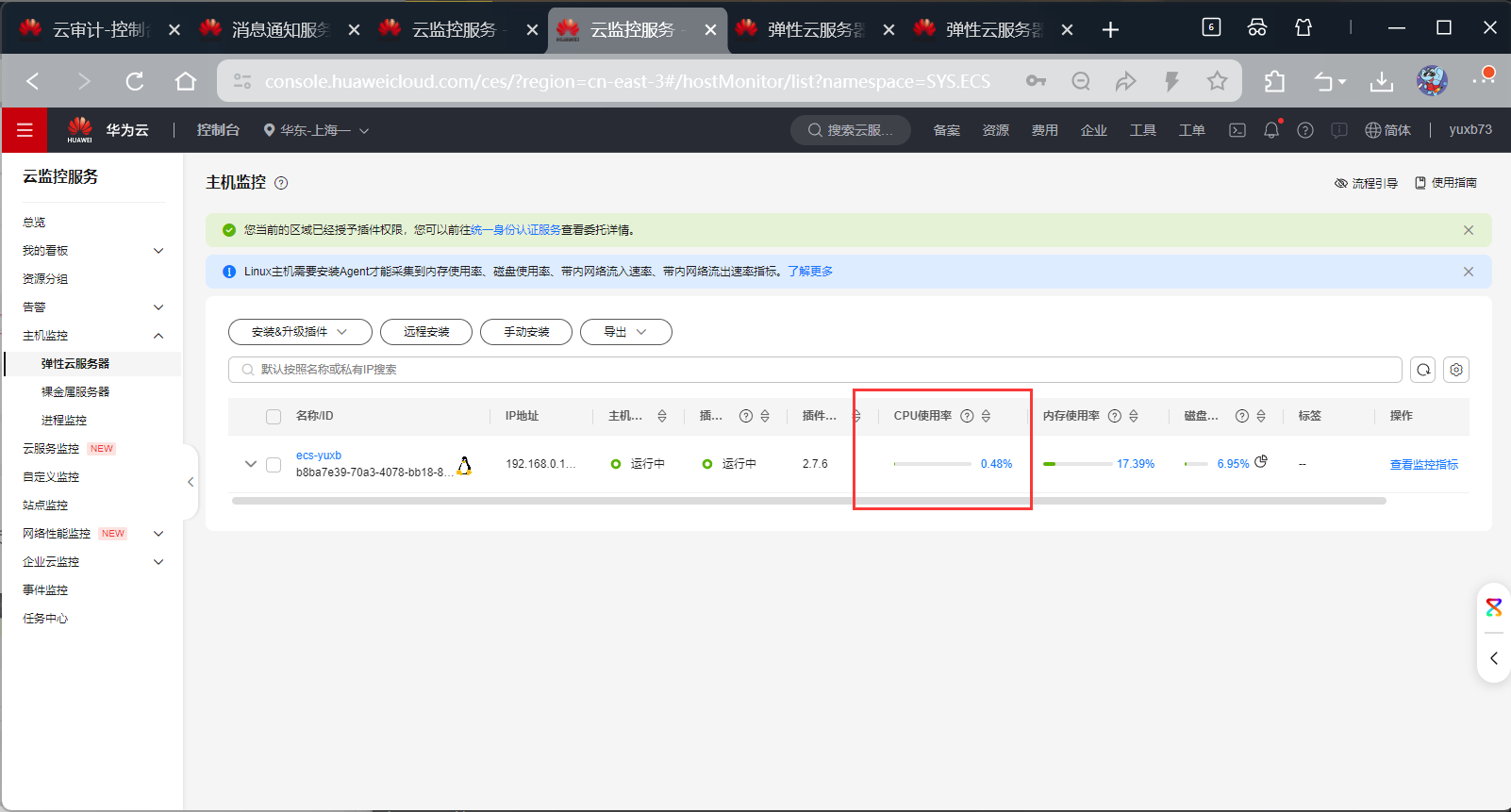Image resolution: width=1511 pixels, height=812 pixels.
Task: Click the refresh icon next to search box
Action: click(x=1423, y=370)
